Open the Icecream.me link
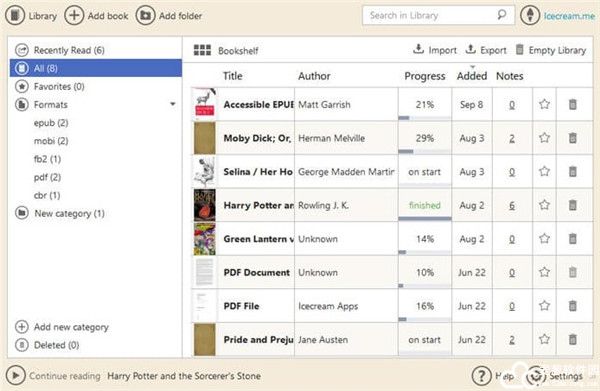Viewport: 600px width, 391px height. pos(569,16)
